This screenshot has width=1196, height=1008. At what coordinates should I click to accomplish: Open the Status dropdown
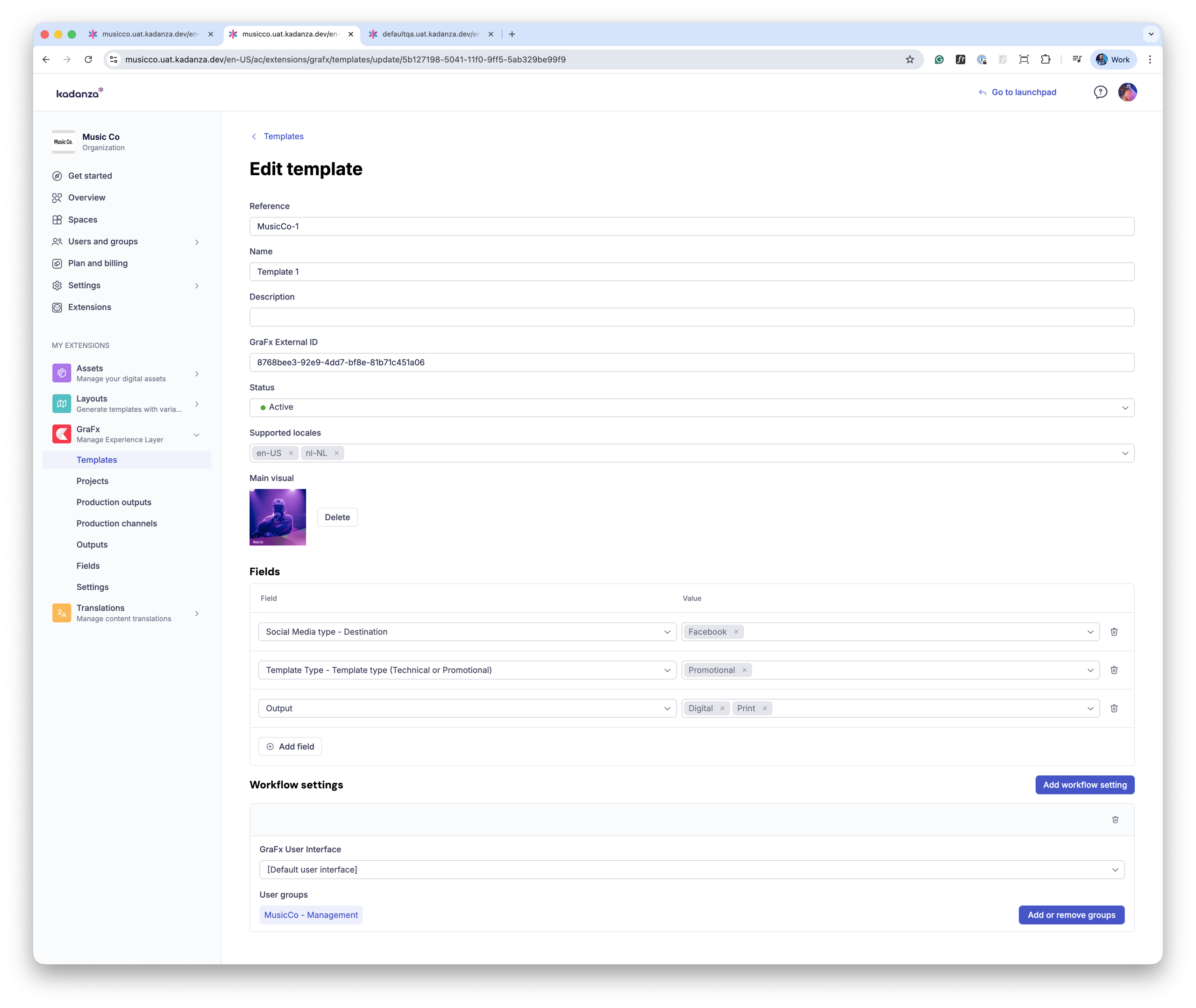(x=691, y=407)
